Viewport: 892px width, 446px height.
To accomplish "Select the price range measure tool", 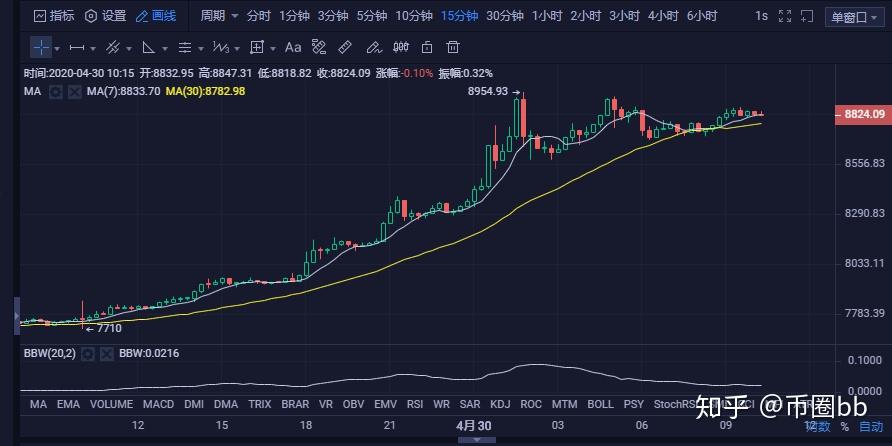I will point(319,48).
